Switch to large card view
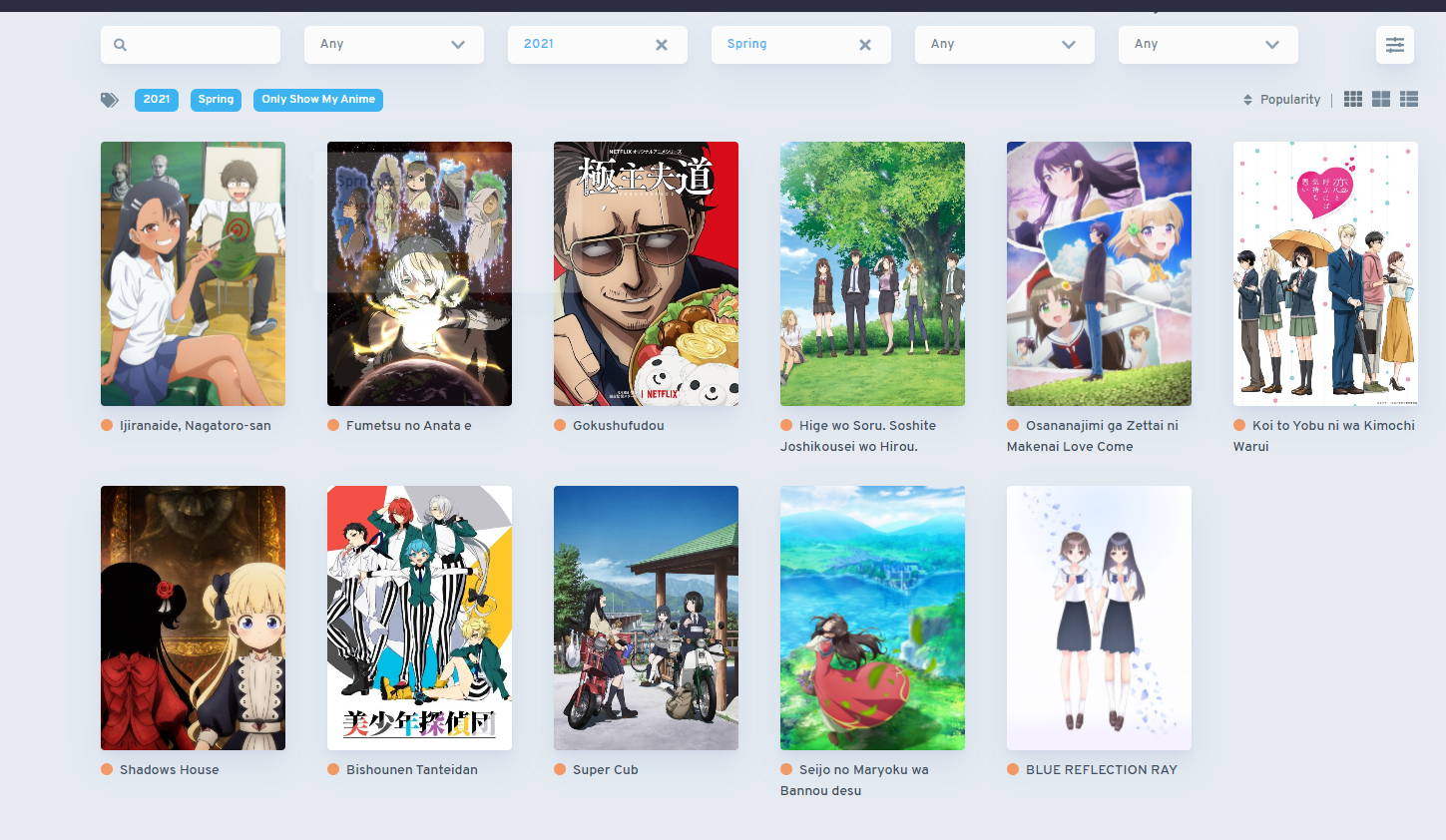1446x840 pixels. [x=1381, y=99]
